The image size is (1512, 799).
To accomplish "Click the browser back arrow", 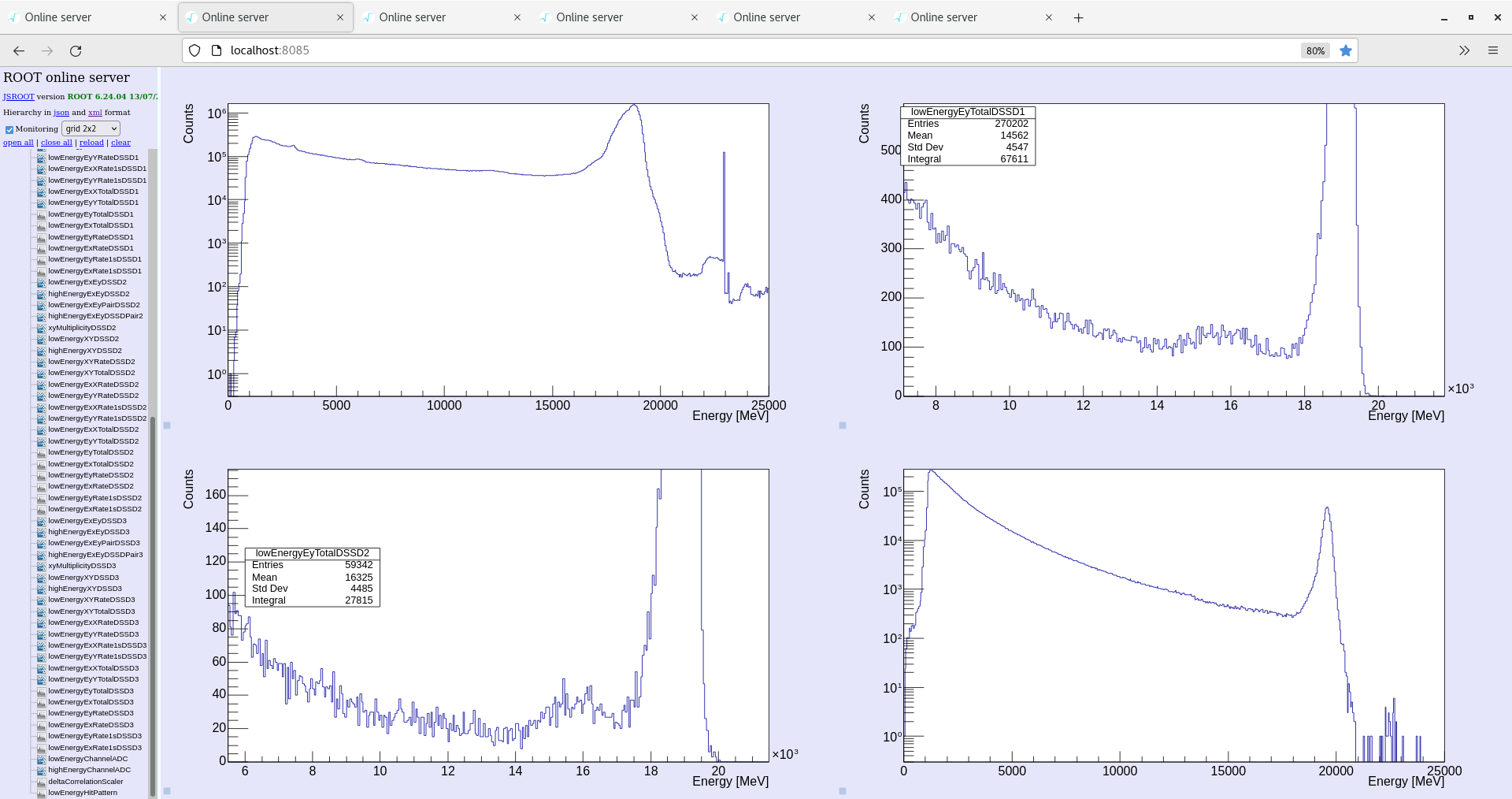I will 19,50.
